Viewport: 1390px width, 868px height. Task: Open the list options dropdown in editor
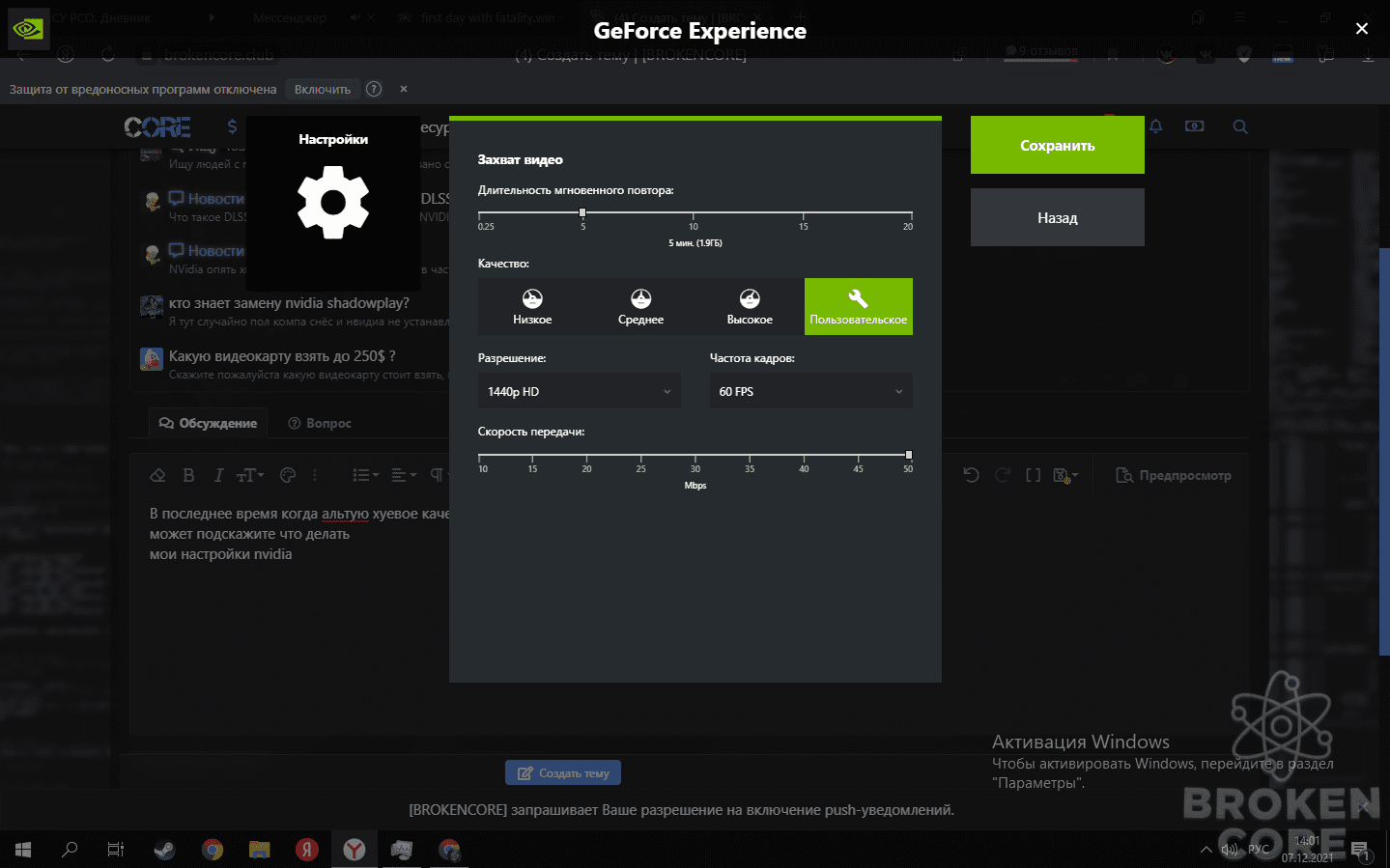click(x=365, y=475)
